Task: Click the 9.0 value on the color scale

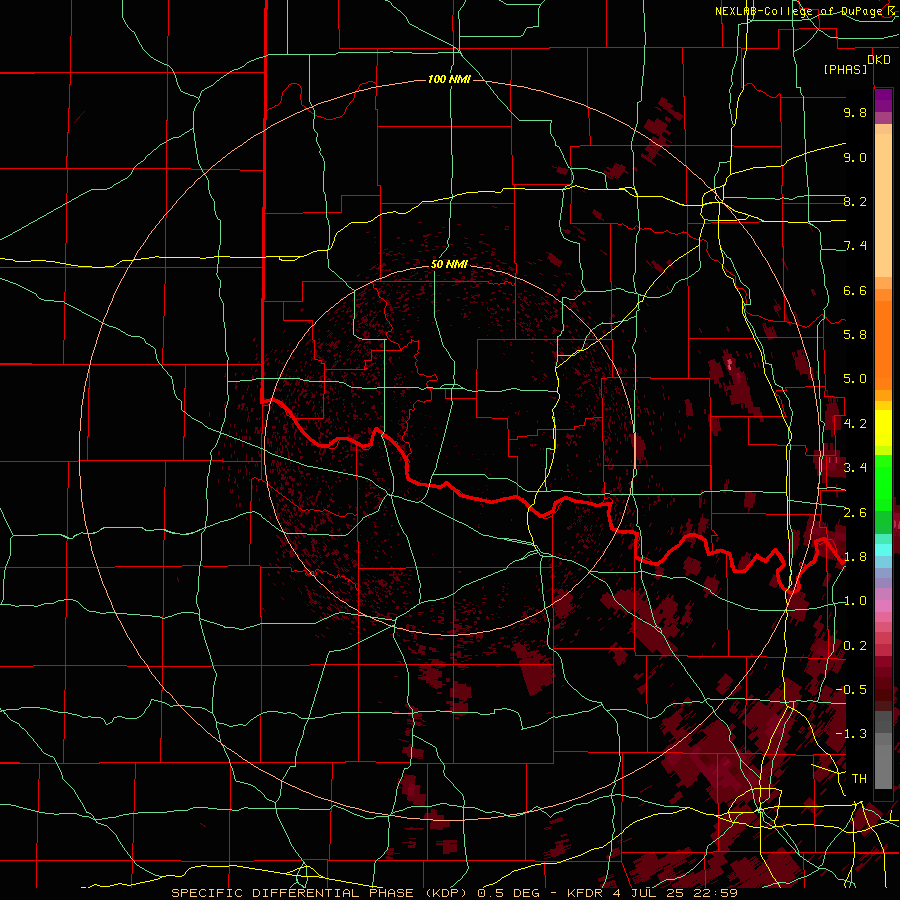Action: (855, 157)
